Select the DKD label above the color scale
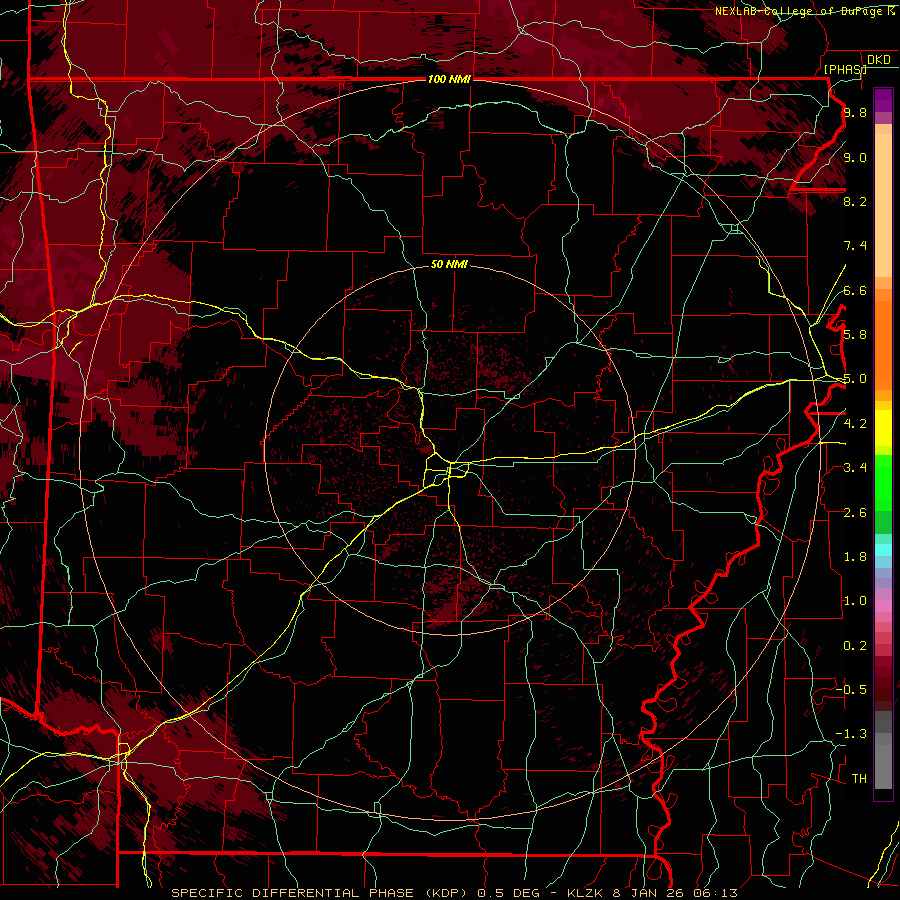 [879, 59]
